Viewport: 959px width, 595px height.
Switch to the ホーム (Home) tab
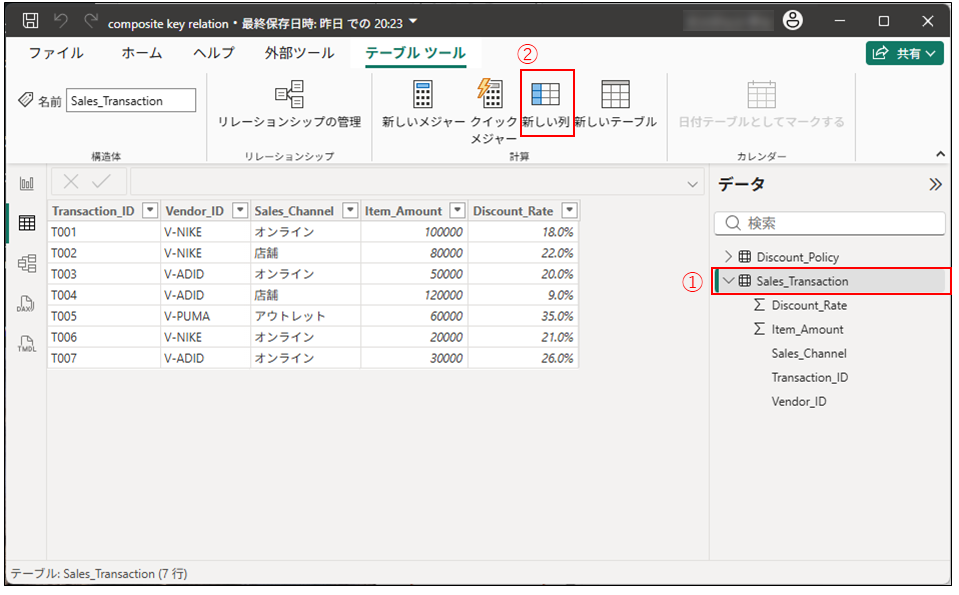click(142, 53)
